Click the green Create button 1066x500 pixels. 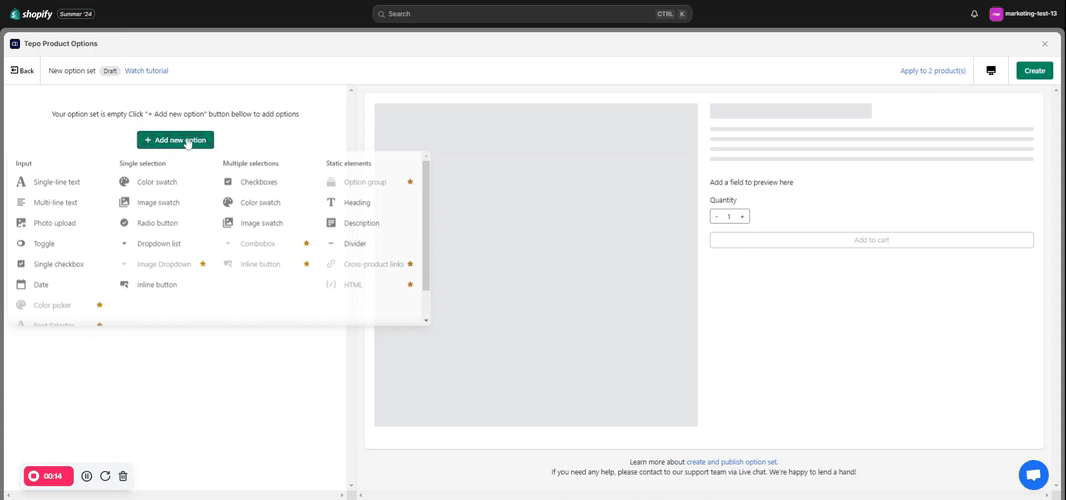(x=1035, y=71)
